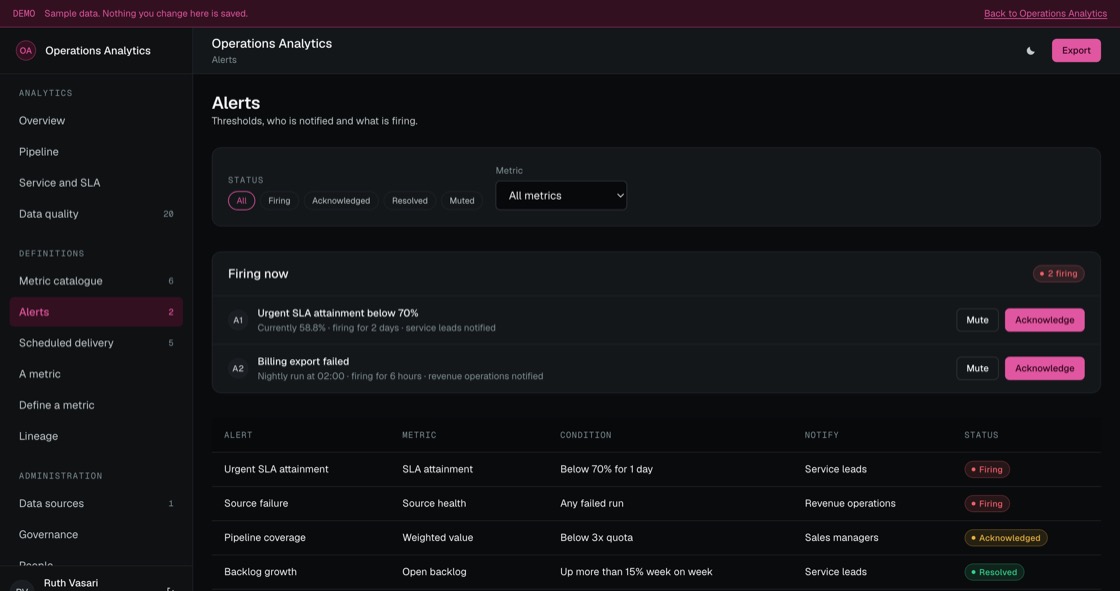Open Service and SLA
This screenshot has height=591, width=1120.
click(96, 183)
